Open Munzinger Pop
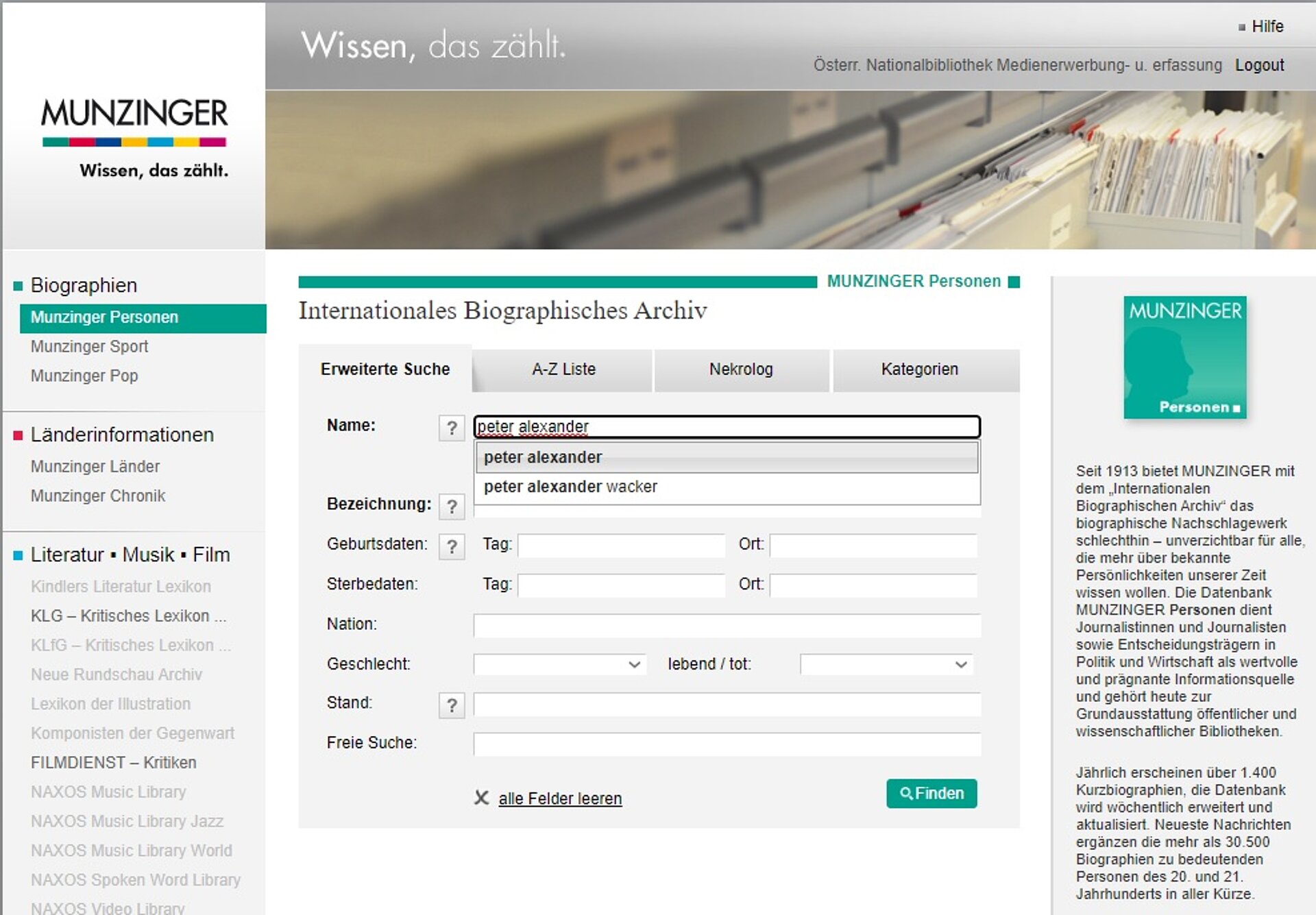This screenshot has height=915, width=1316. pos(84,376)
